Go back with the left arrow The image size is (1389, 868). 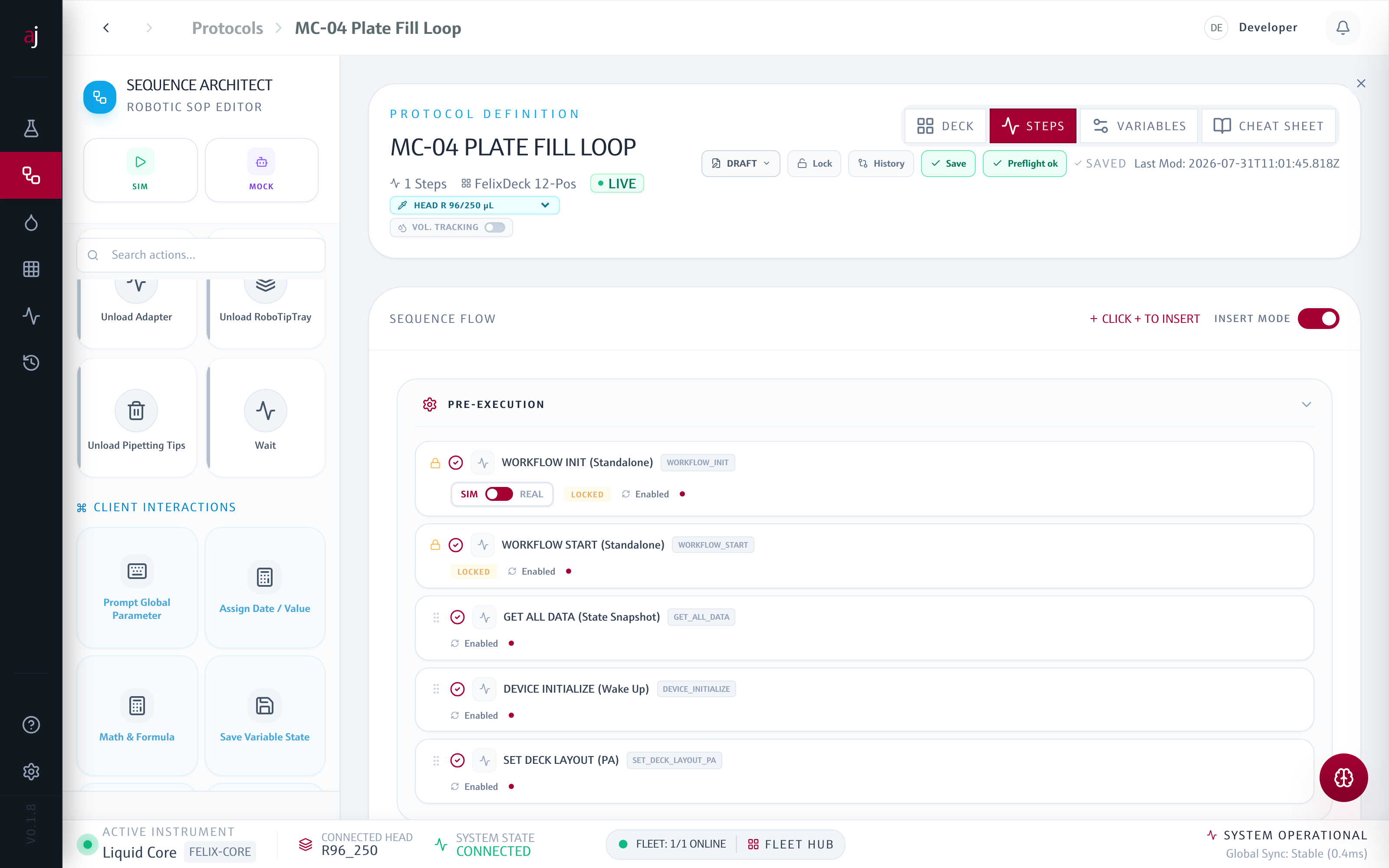point(106,27)
